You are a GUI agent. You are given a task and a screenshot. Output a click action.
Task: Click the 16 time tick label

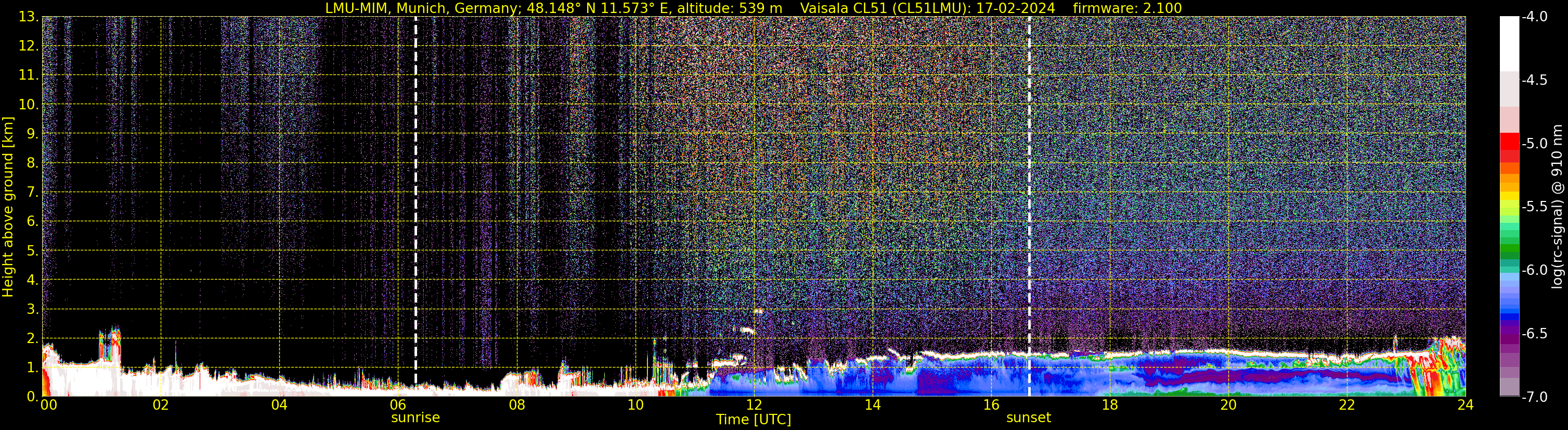991,404
